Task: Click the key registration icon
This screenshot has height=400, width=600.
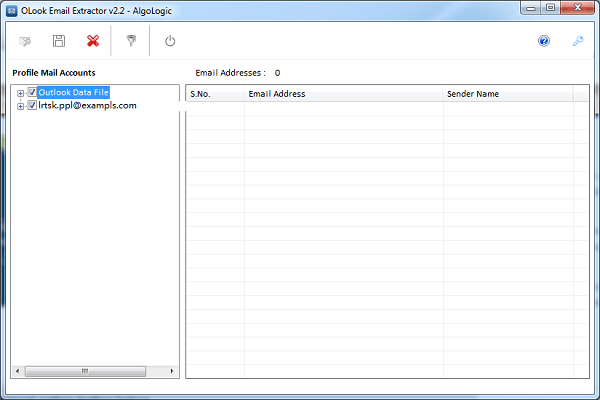Action: [578, 41]
